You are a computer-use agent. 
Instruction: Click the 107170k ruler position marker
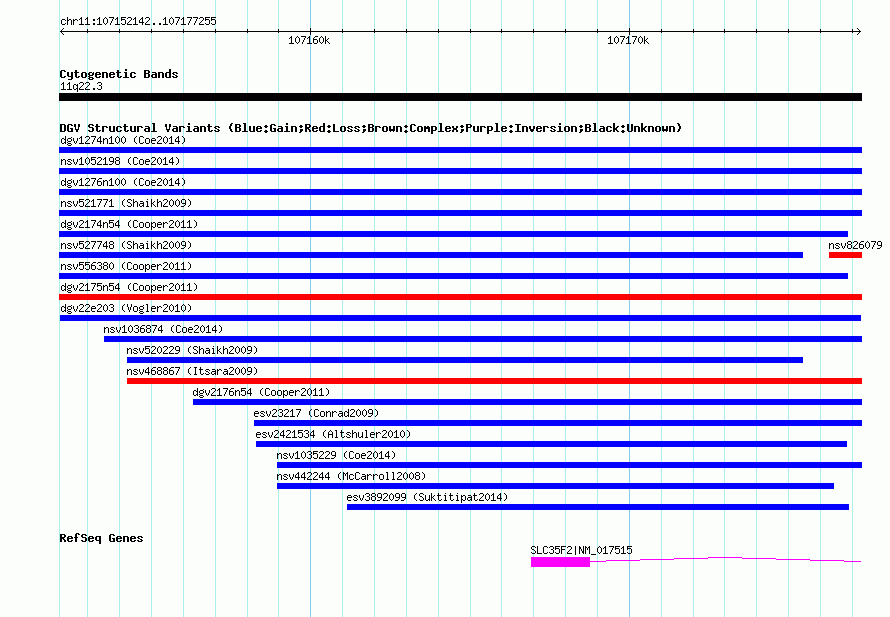coord(628,41)
